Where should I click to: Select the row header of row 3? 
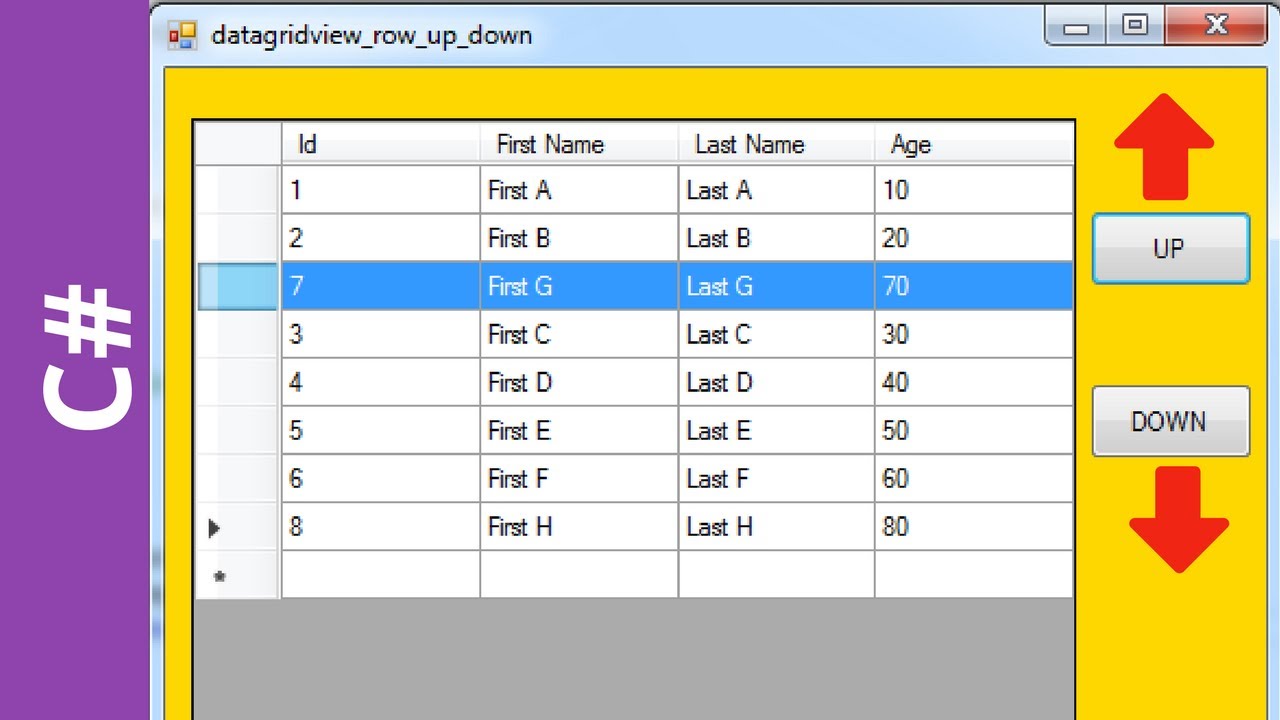[x=238, y=334]
